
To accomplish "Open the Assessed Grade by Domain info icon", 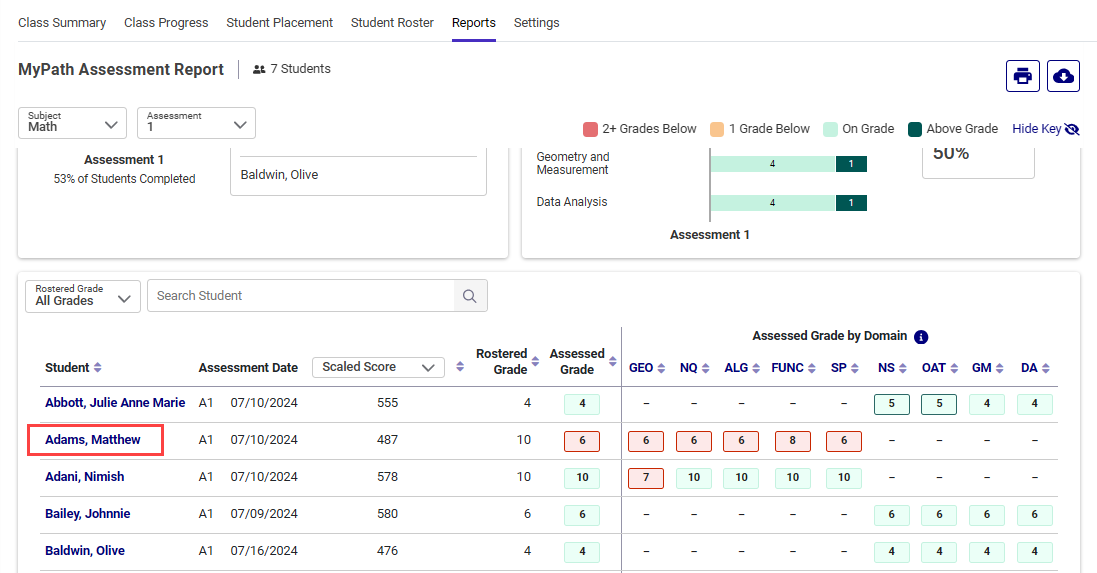I will pyautogui.click(x=921, y=337).
